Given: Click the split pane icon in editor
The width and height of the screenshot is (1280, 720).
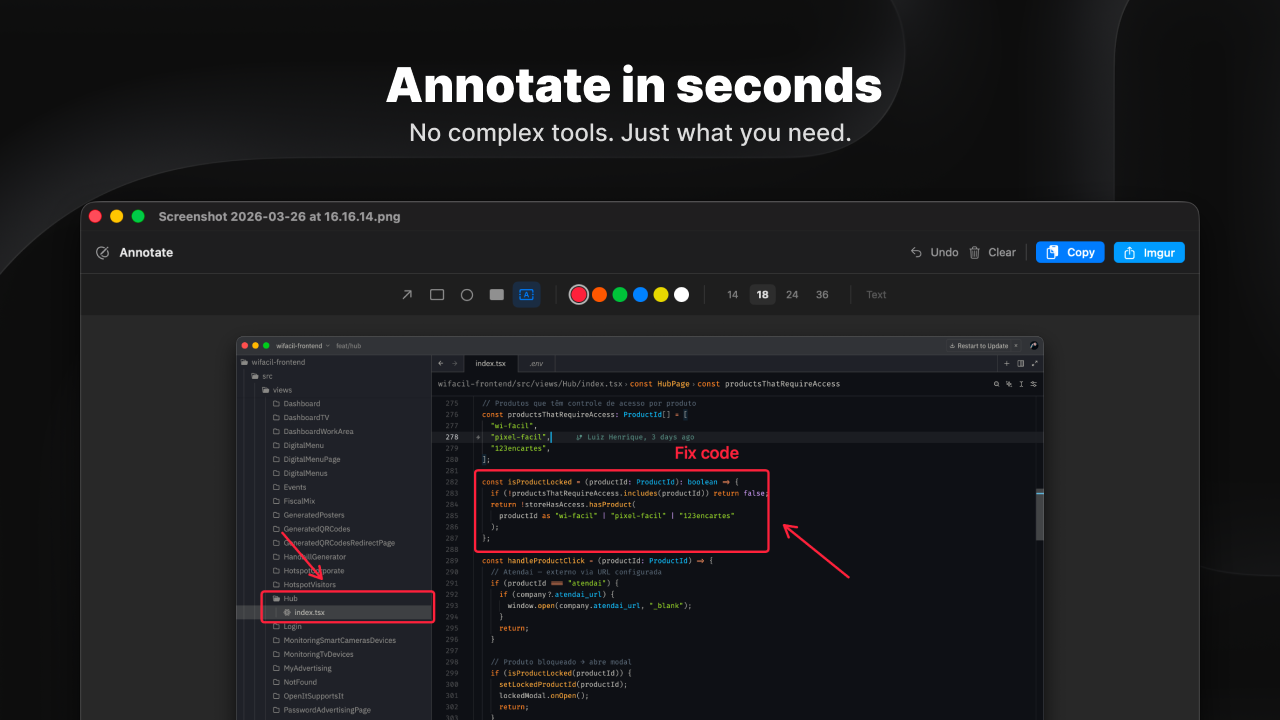Looking at the screenshot, I should click(x=1021, y=364).
